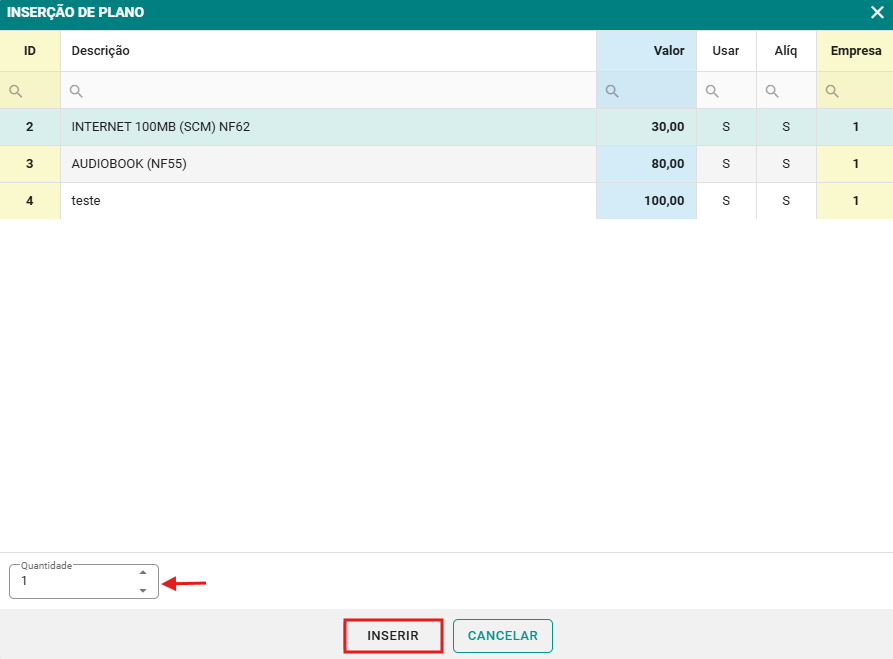Sort by the Descrição column header
This screenshot has width=893, height=659.
tap(101, 51)
